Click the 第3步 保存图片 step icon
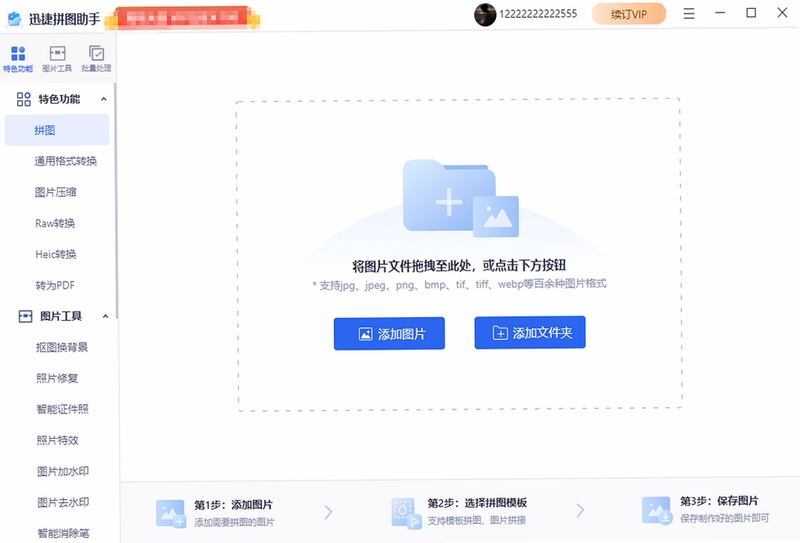800x543 pixels. pos(657,510)
